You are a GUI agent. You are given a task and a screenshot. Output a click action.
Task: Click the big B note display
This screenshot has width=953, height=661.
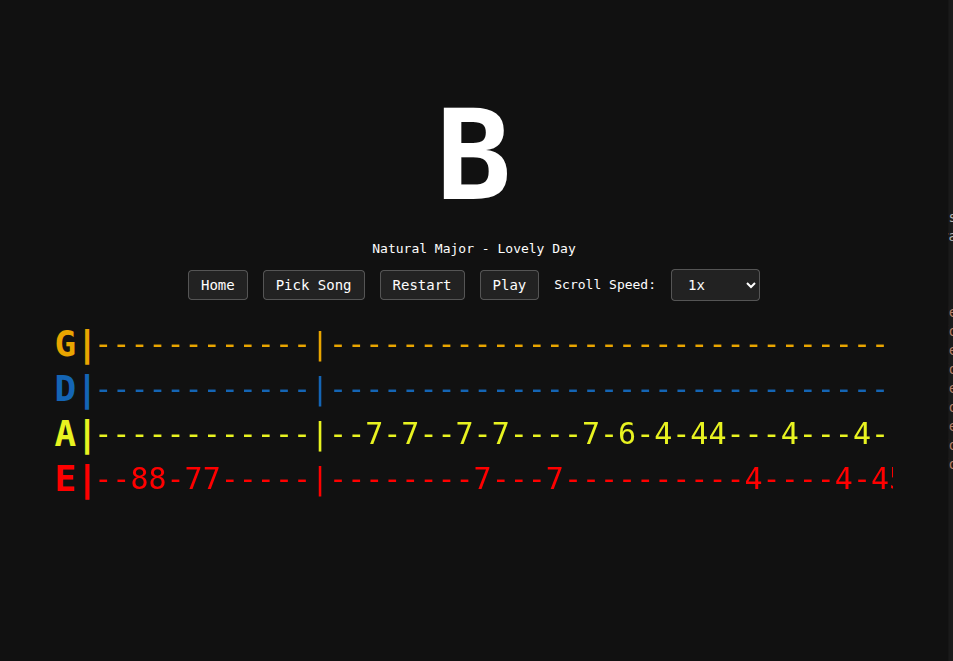[474, 153]
